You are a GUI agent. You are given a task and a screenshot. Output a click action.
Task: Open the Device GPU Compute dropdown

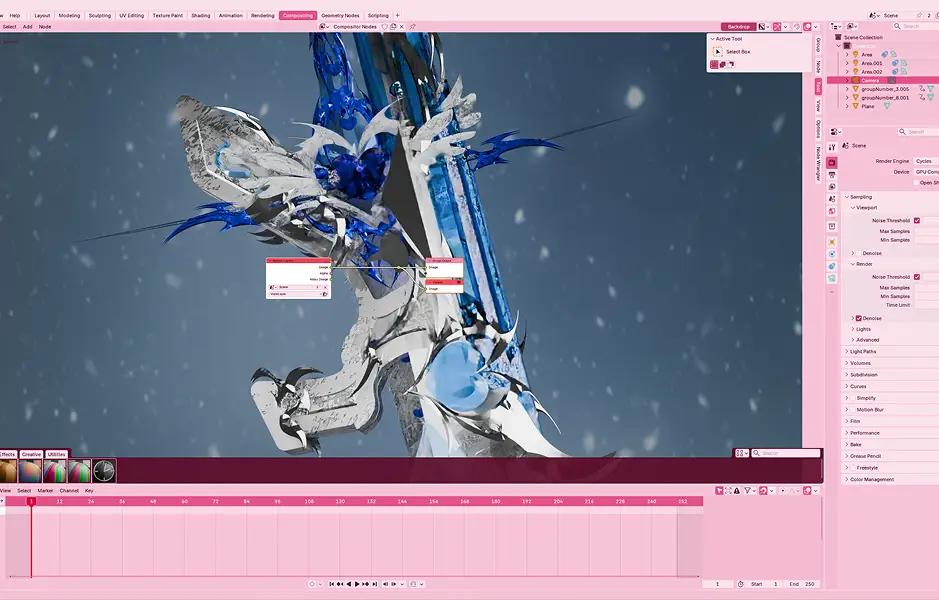point(926,172)
